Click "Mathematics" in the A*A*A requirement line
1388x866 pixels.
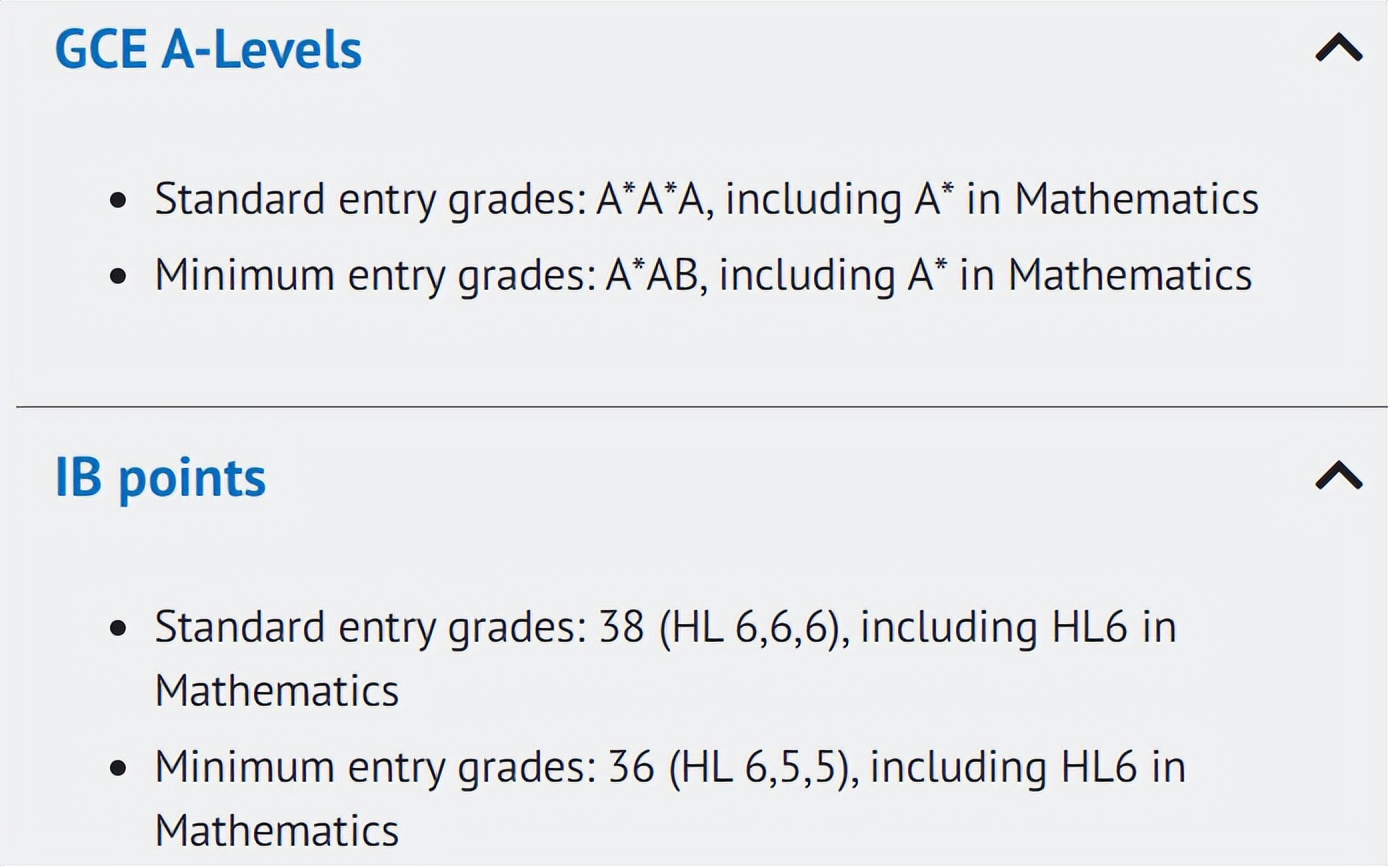pos(1136,199)
